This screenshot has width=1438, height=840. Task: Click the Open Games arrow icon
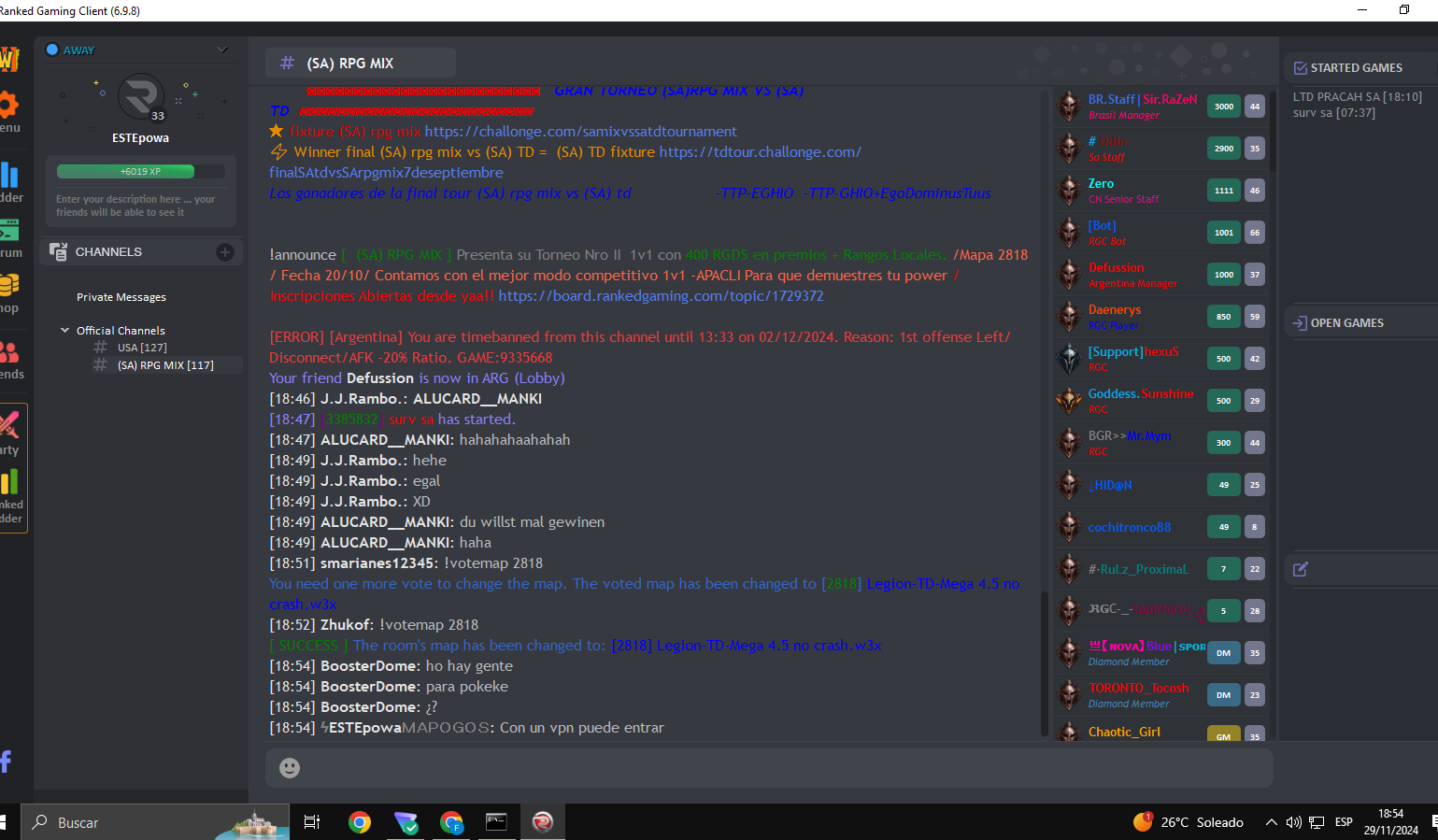pos(1300,323)
